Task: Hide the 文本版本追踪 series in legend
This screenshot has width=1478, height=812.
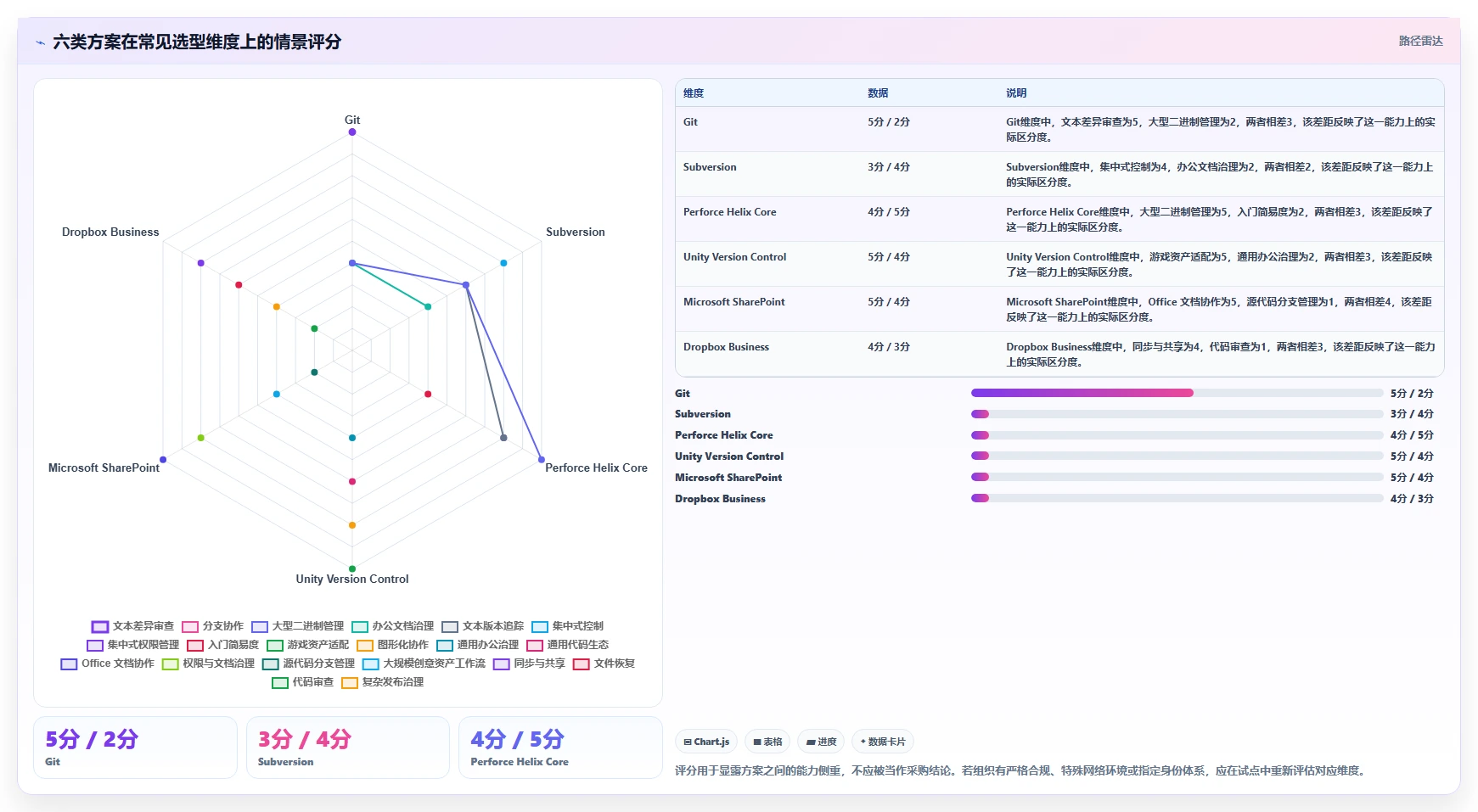Action: [482, 626]
